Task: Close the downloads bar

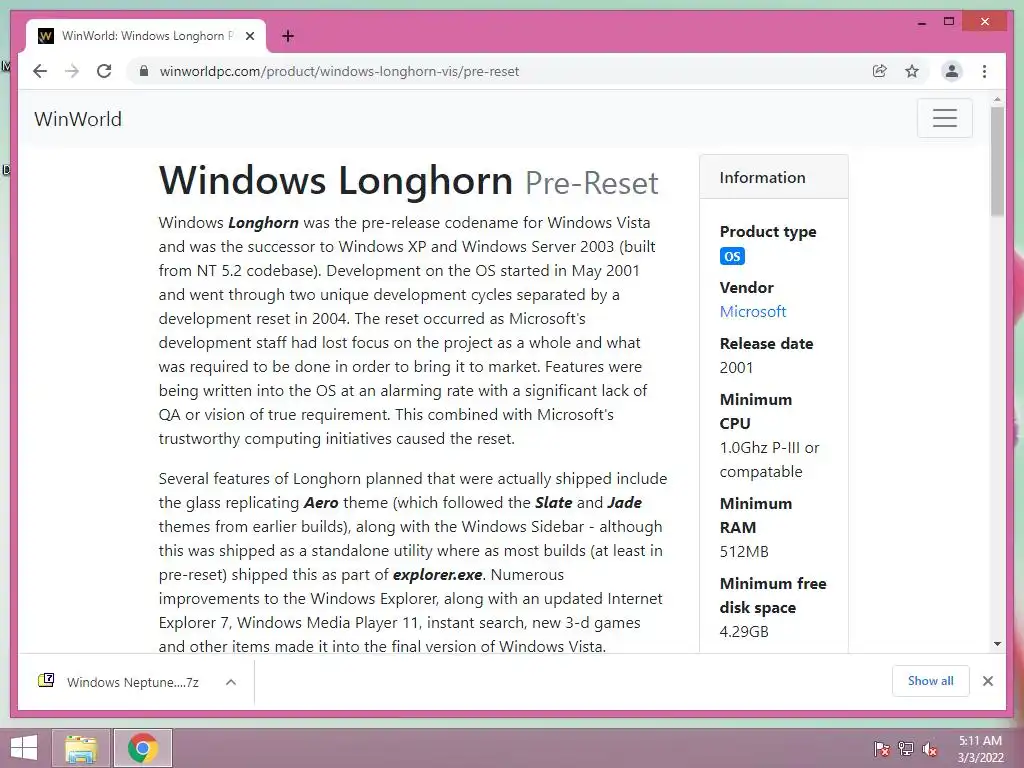Action: click(987, 681)
